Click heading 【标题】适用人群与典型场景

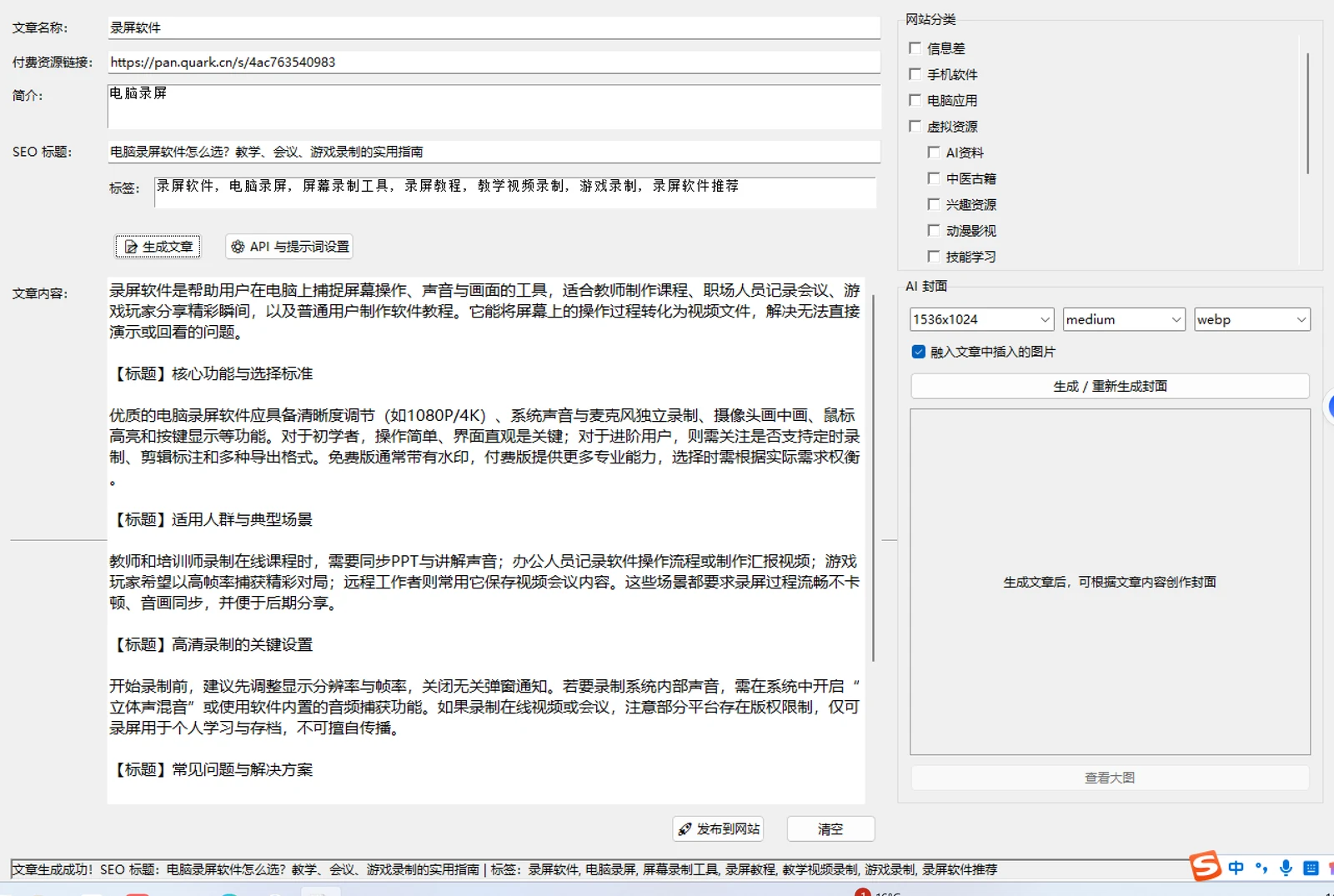click(x=212, y=519)
